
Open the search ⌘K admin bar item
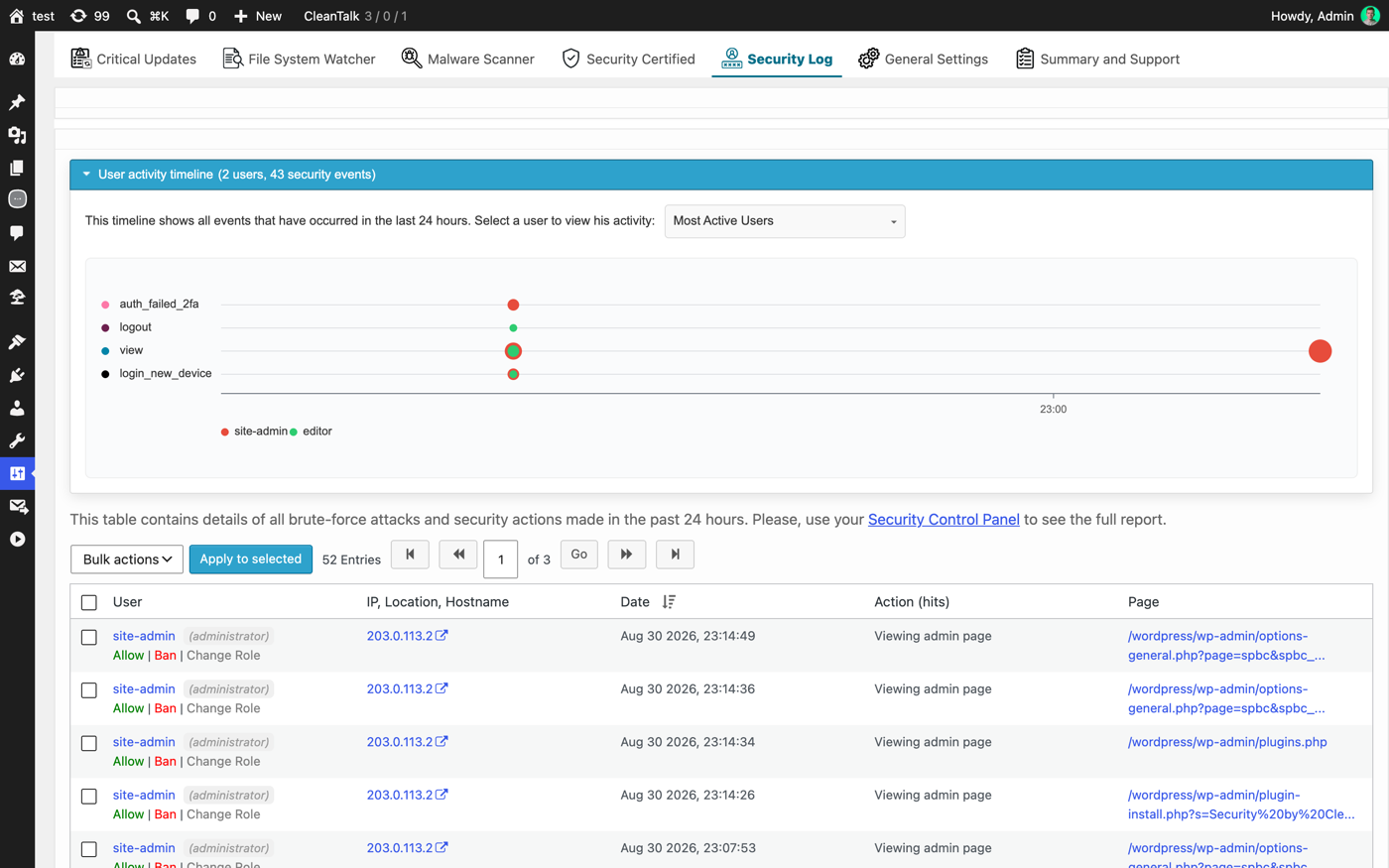click(x=147, y=16)
